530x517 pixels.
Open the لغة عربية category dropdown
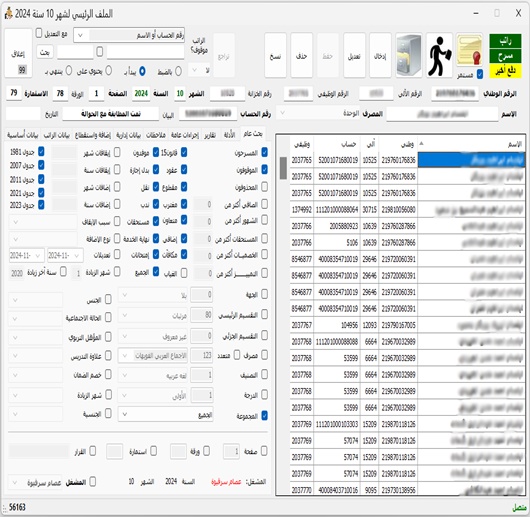[x=153, y=375]
